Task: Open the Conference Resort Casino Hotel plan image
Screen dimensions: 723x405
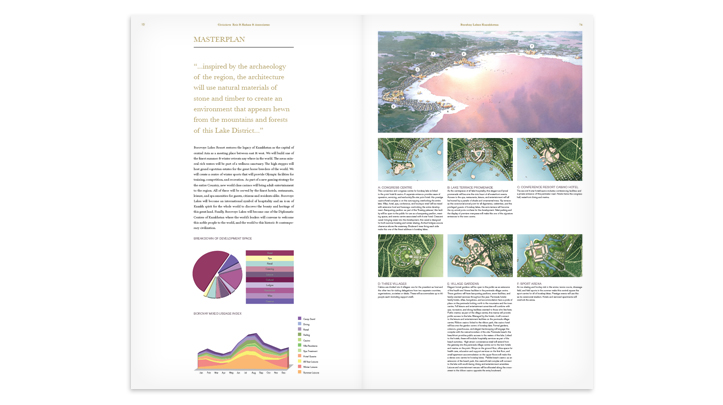Action: pyautogui.click(x=549, y=159)
